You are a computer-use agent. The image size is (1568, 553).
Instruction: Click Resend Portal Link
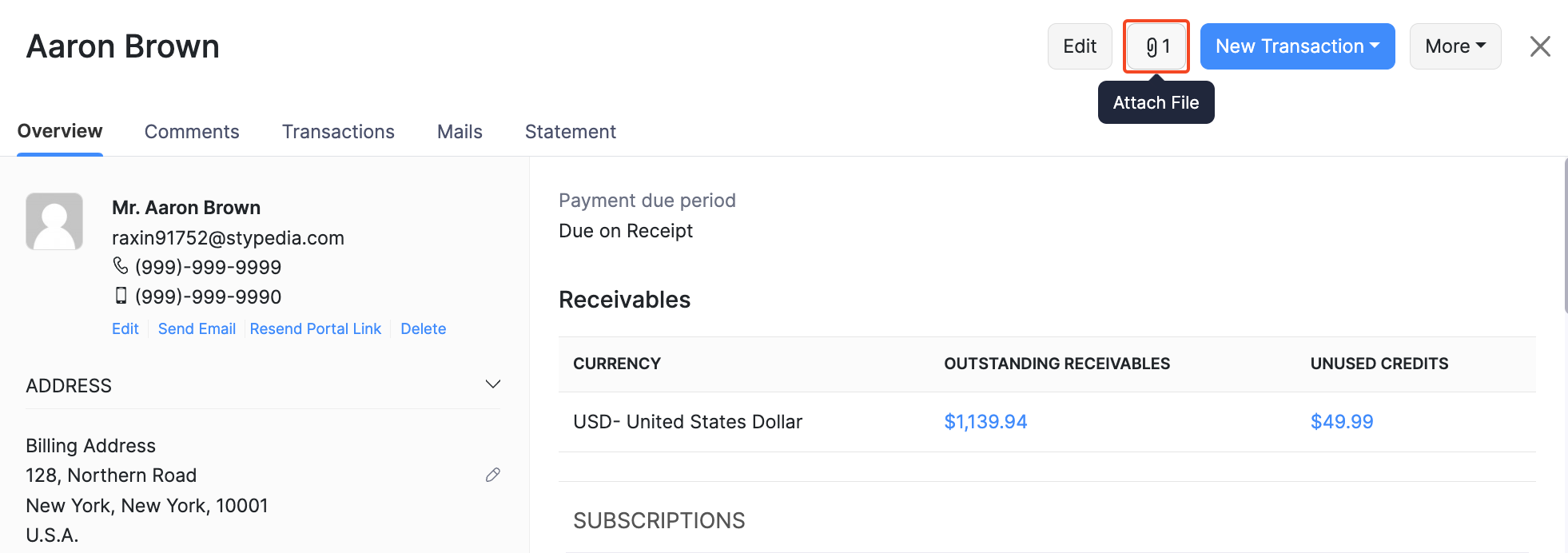pyautogui.click(x=316, y=328)
